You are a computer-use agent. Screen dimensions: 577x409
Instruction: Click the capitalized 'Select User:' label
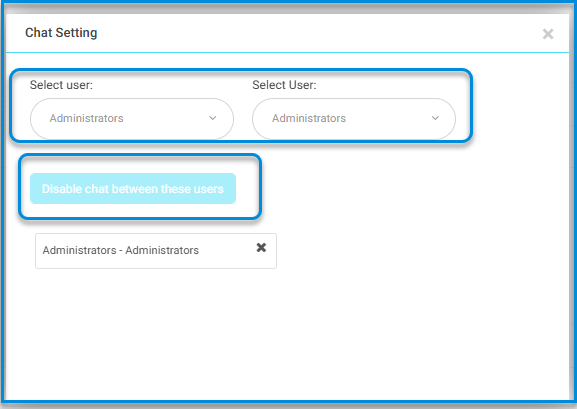tap(284, 85)
